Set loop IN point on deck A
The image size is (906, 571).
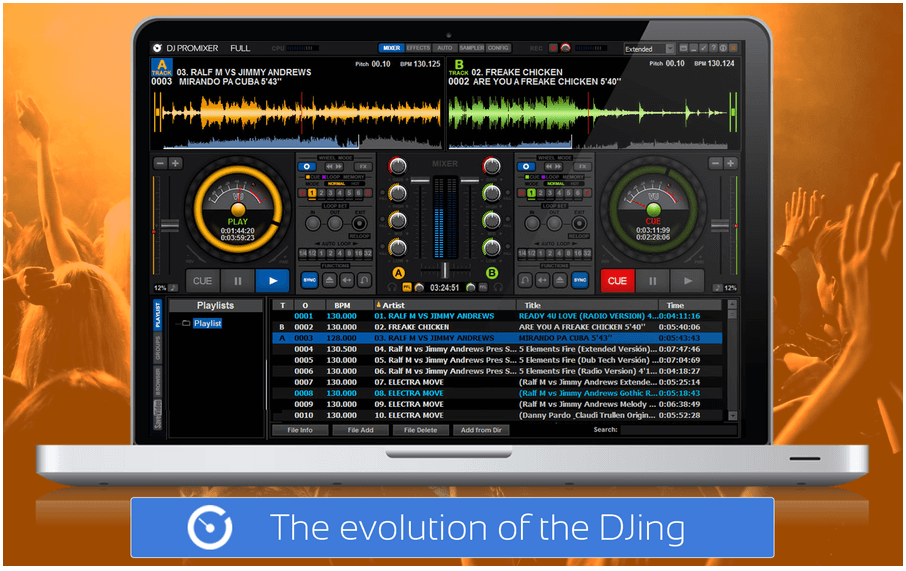point(313,223)
